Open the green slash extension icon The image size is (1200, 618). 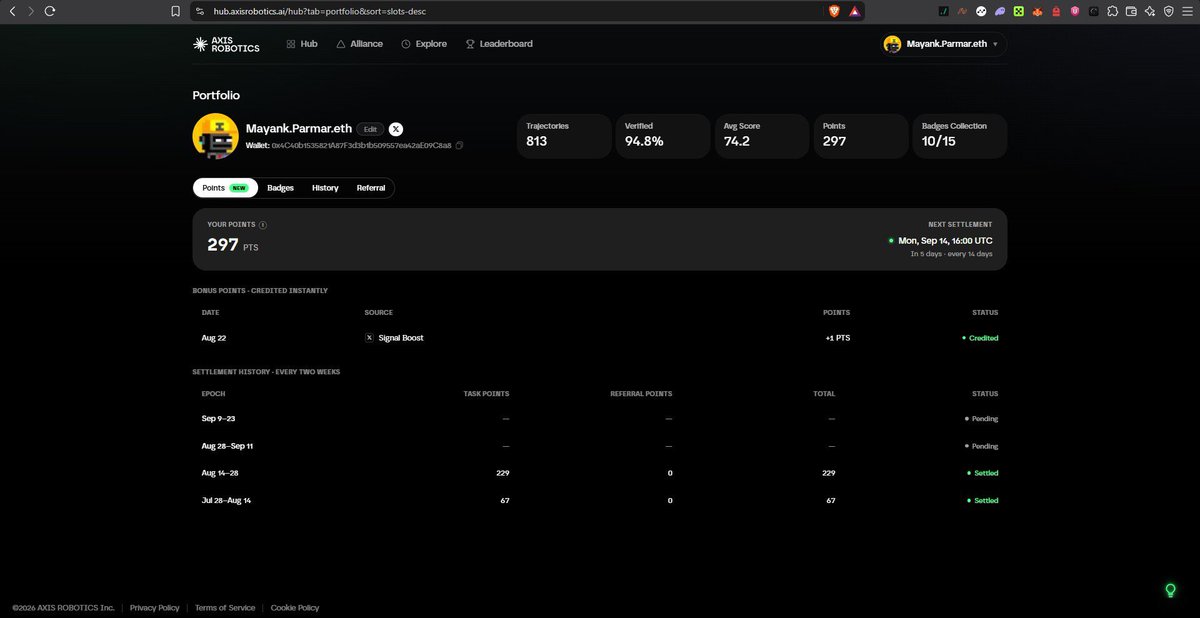(943, 11)
